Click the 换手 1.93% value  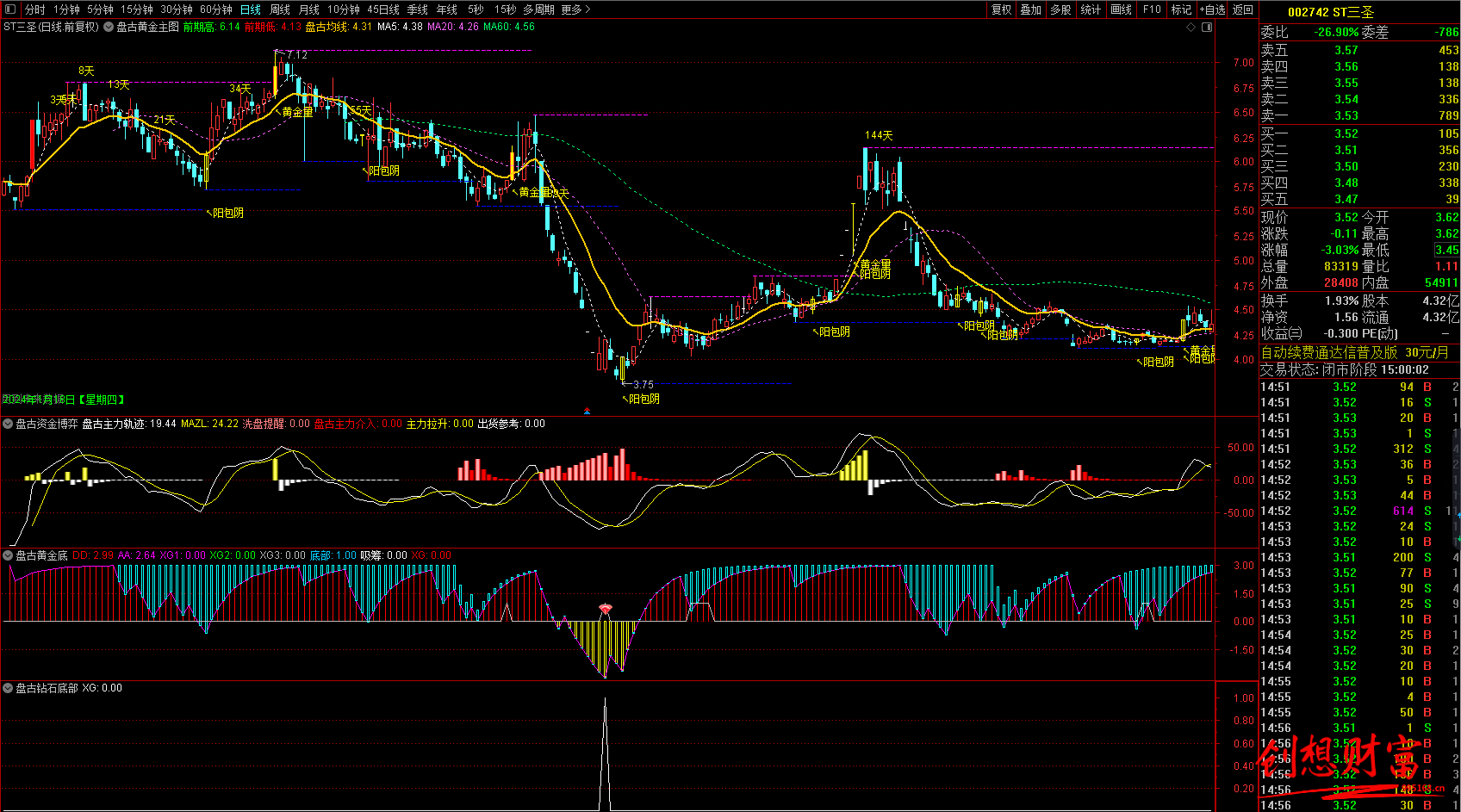(1341, 301)
